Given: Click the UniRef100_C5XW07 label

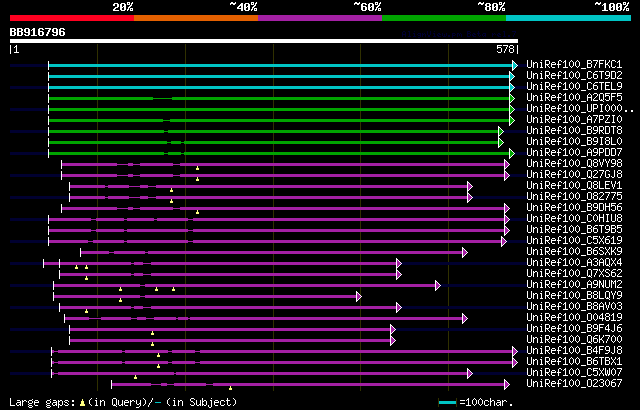Looking at the screenshot, I should (x=574, y=373).
